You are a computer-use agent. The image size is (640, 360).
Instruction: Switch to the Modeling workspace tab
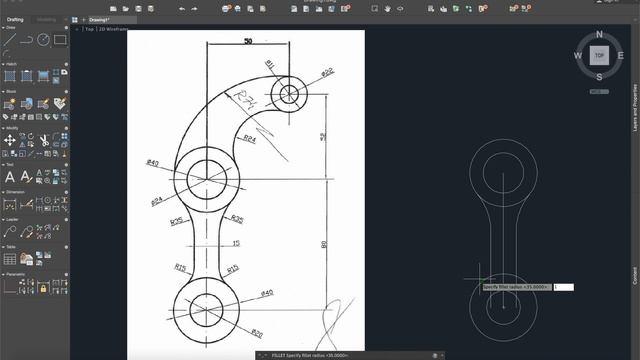[46, 20]
